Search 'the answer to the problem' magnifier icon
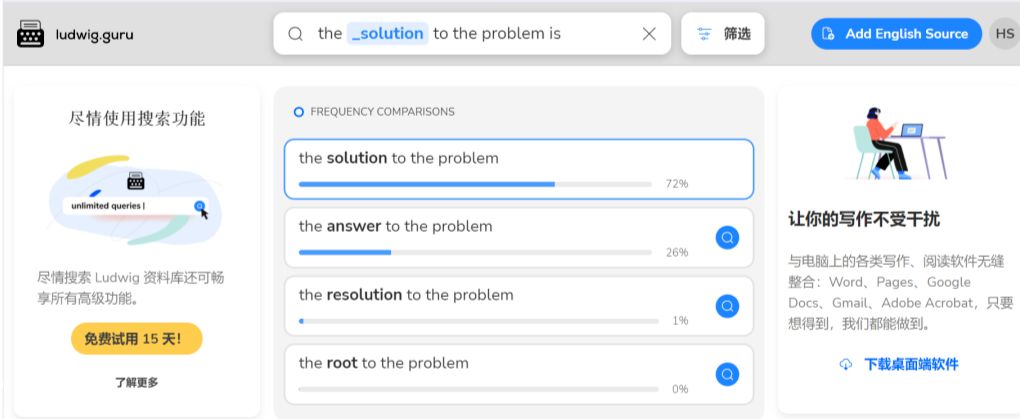Image resolution: width=1020 pixels, height=419 pixels. point(727,237)
